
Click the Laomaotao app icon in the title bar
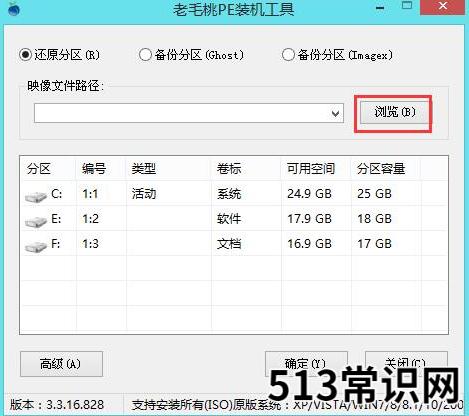coord(14,9)
